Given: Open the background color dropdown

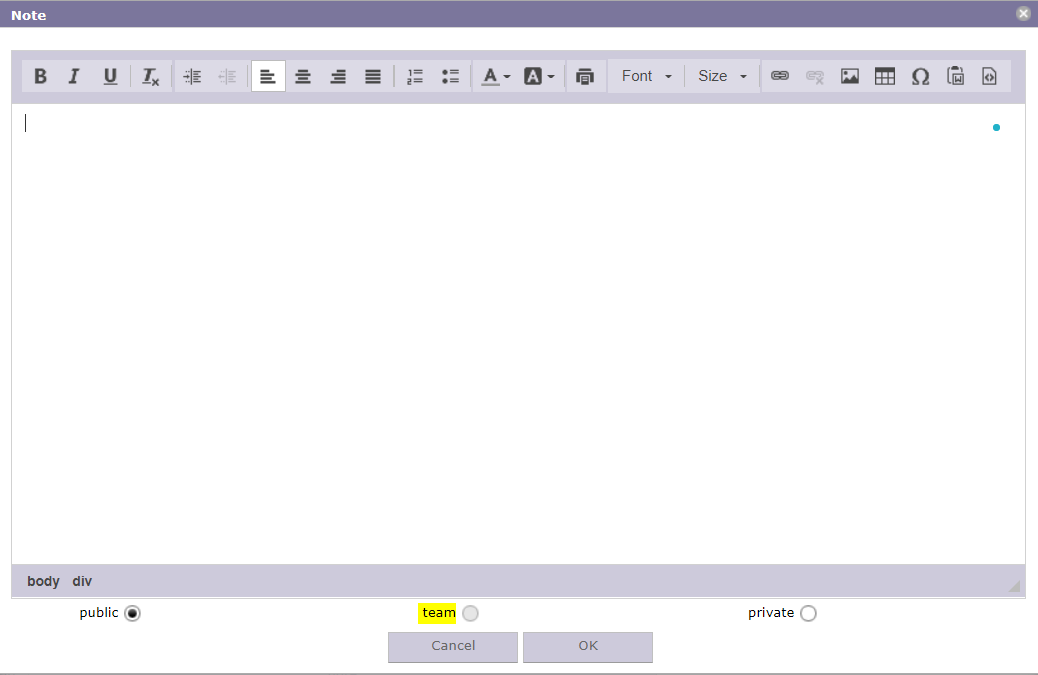Looking at the screenshot, I should click(x=539, y=76).
